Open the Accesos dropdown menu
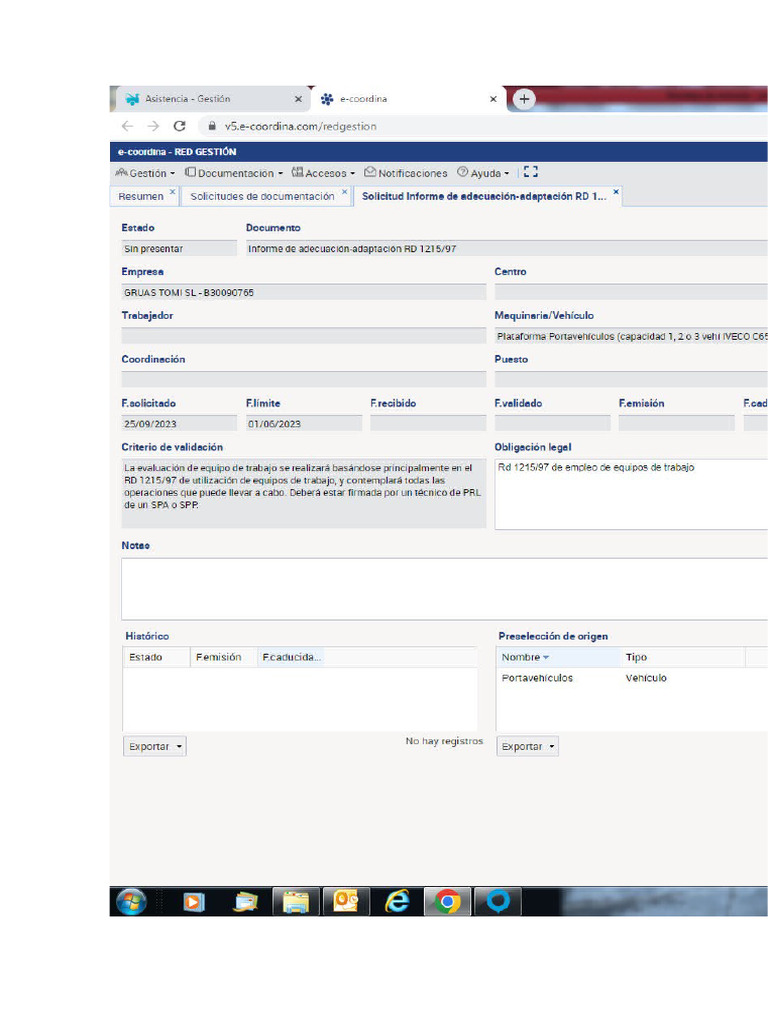Viewport: 768px width, 1024px height. [324, 173]
